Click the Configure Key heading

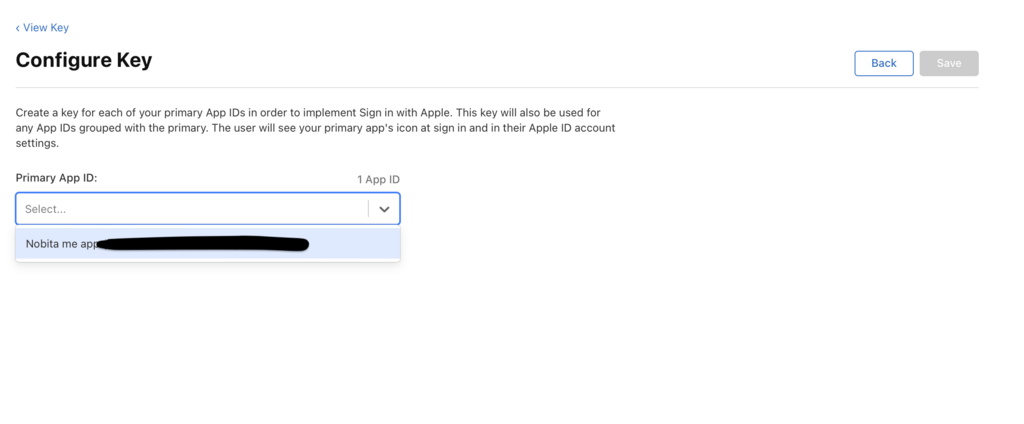(84, 60)
